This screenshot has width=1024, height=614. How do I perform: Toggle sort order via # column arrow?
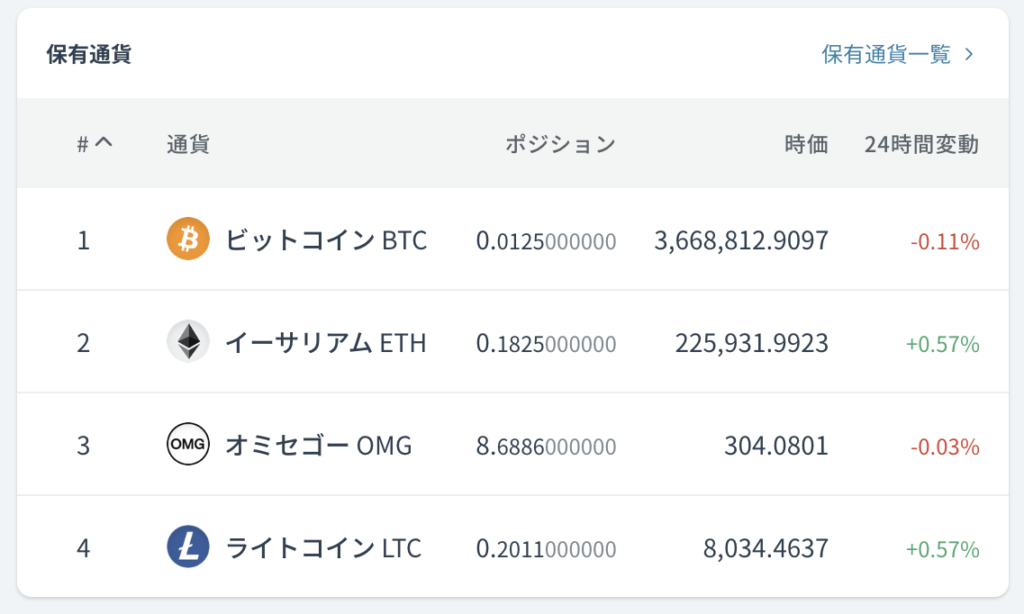click(103, 142)
